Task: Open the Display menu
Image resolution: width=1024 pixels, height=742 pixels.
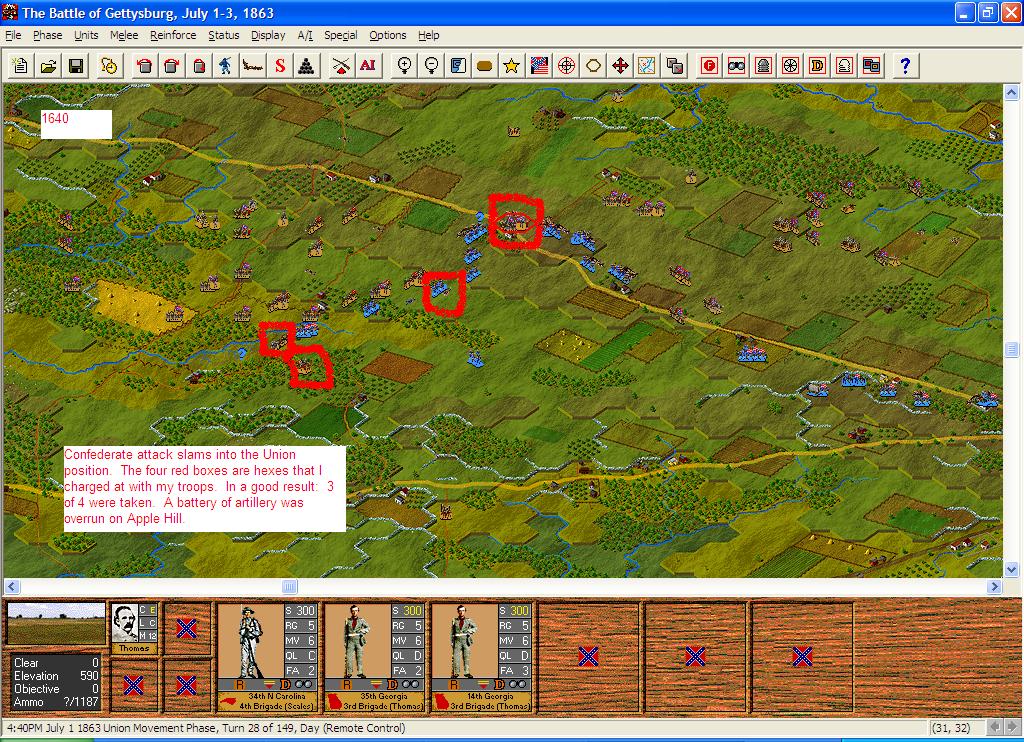Action: (268, 35)
